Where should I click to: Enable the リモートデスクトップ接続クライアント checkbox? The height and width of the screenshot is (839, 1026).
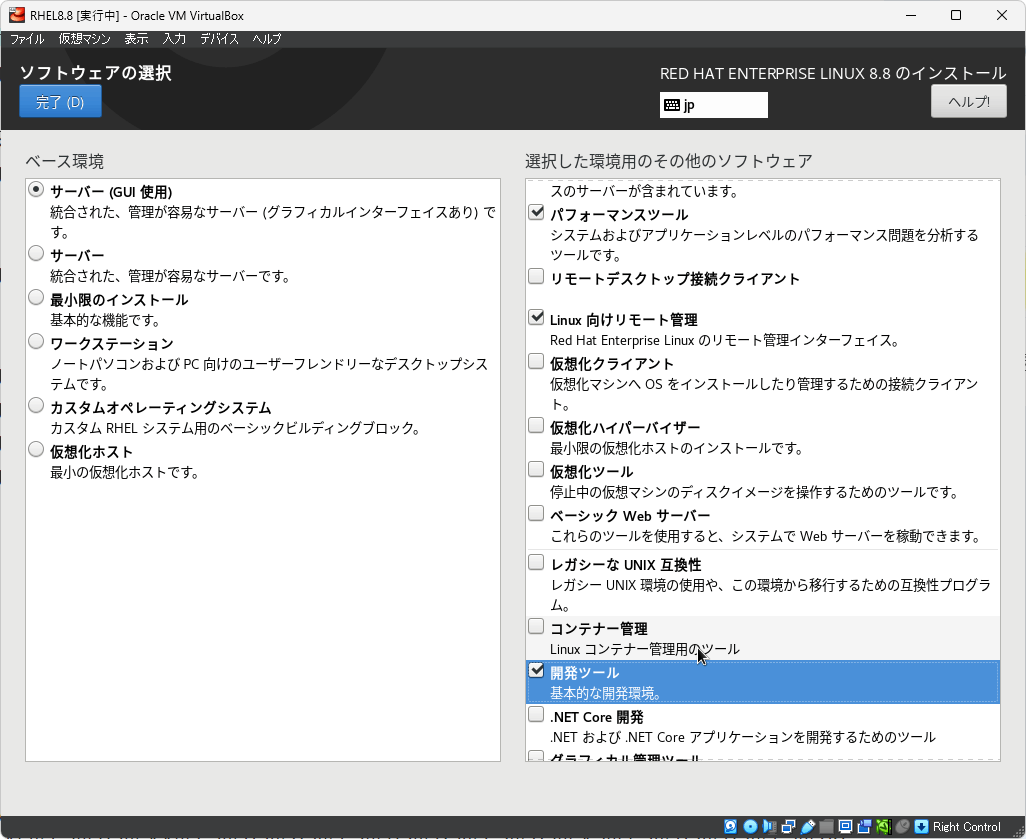pos(536,276)
